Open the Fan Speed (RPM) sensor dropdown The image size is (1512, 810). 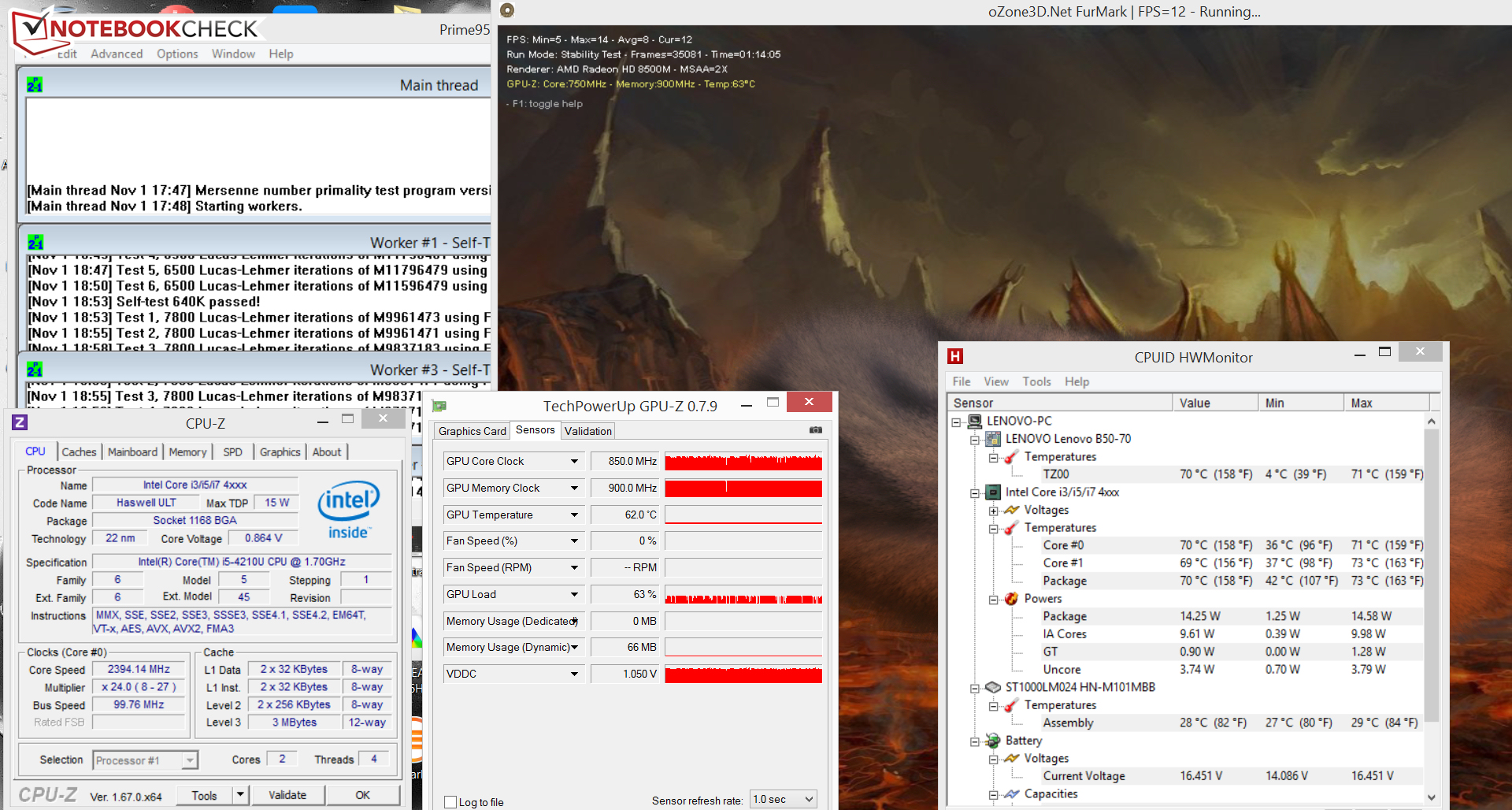574,568
